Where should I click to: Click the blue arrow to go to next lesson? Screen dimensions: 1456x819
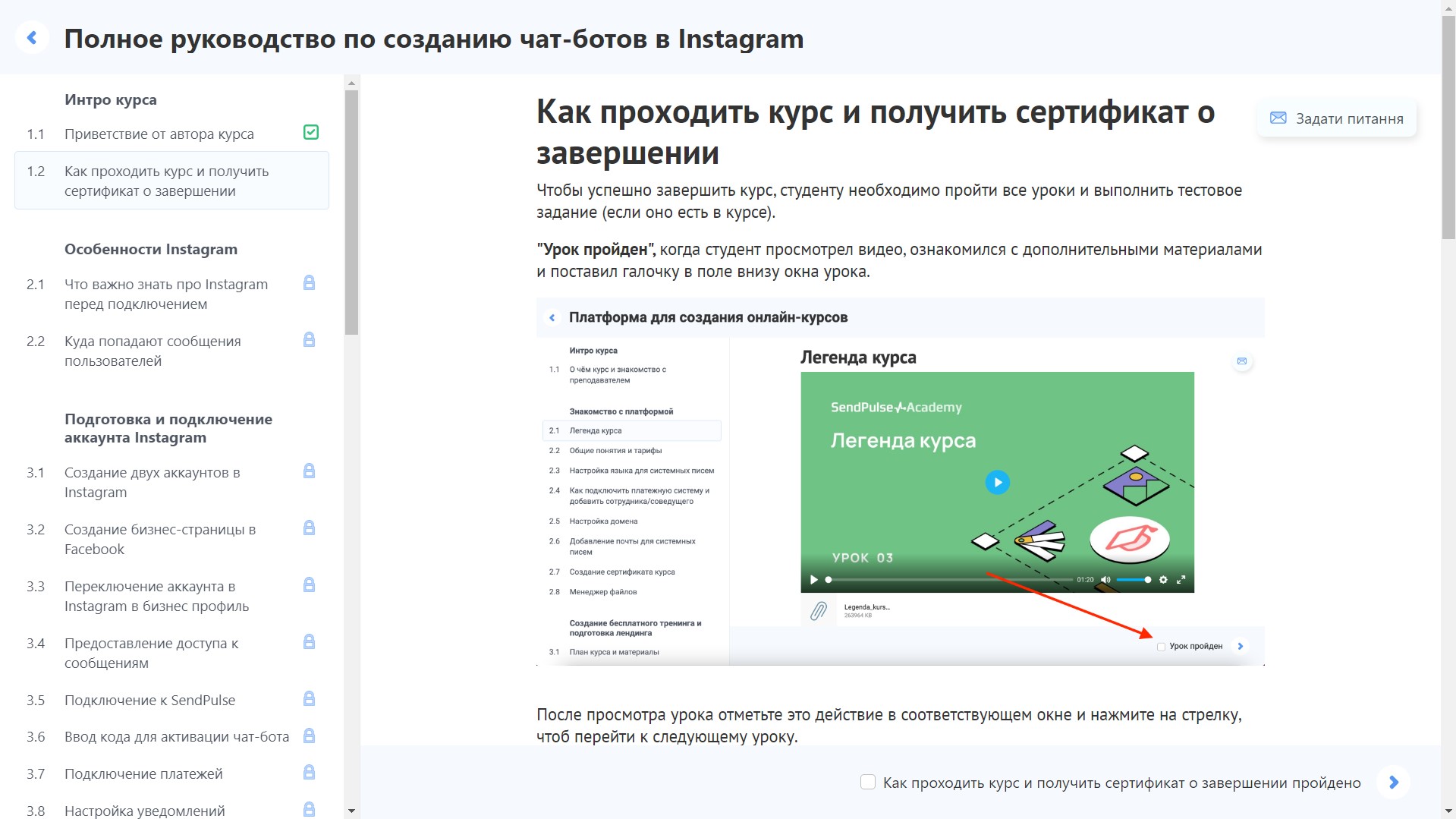(1393, 782)
